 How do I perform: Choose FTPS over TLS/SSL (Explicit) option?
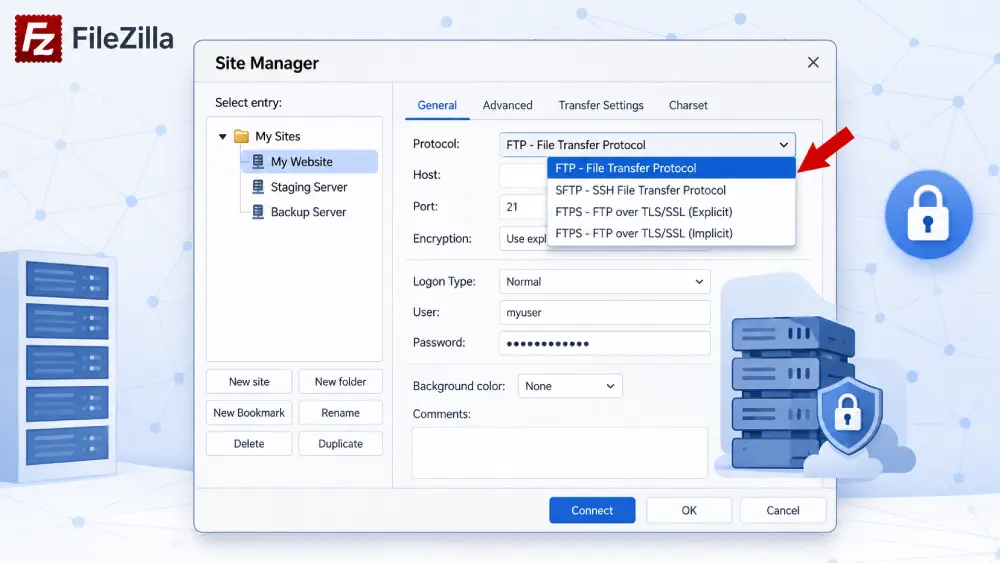click(671, 212)
